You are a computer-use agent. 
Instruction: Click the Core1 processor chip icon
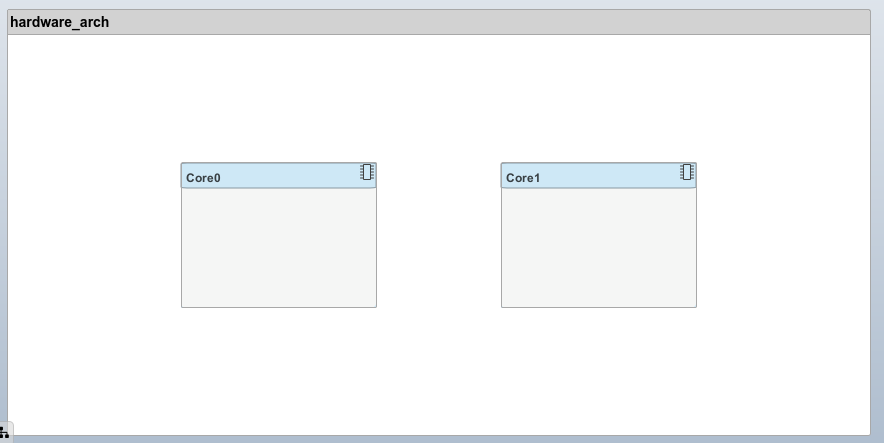click(x=687, y=172)
